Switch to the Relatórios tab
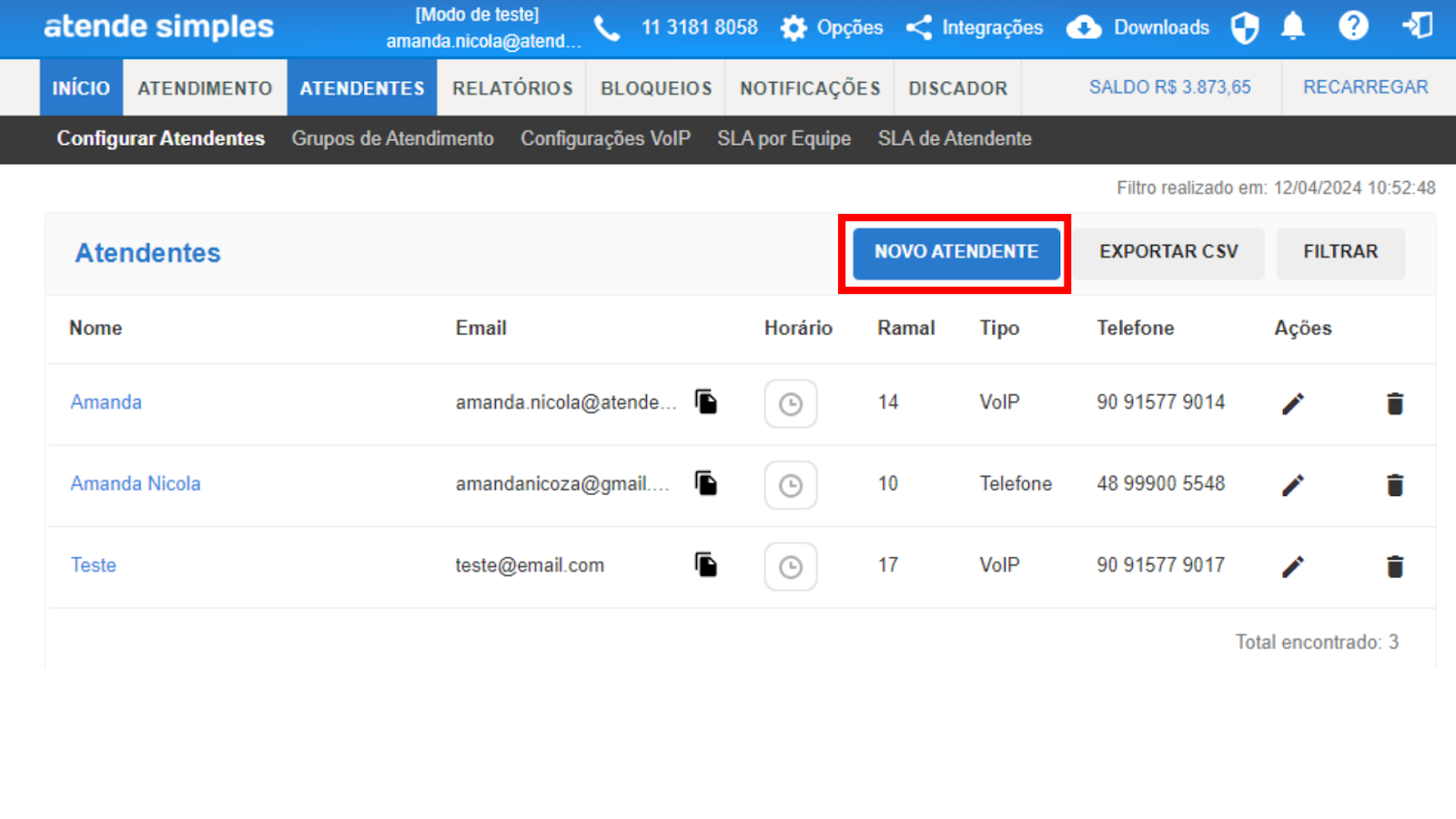1456x819 pixels. click(x=512, y=88)
